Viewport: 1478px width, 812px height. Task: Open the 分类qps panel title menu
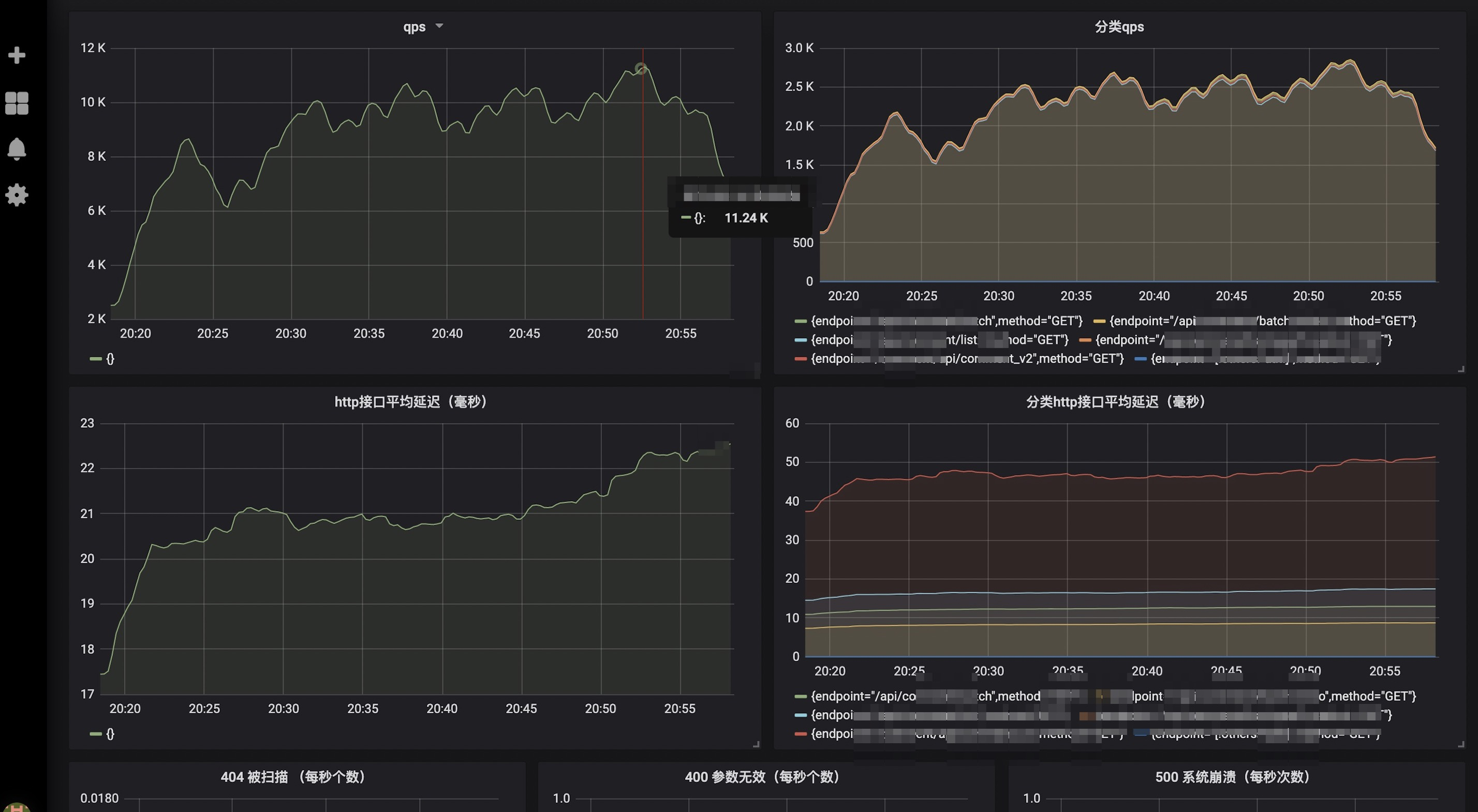point(1119,27)
